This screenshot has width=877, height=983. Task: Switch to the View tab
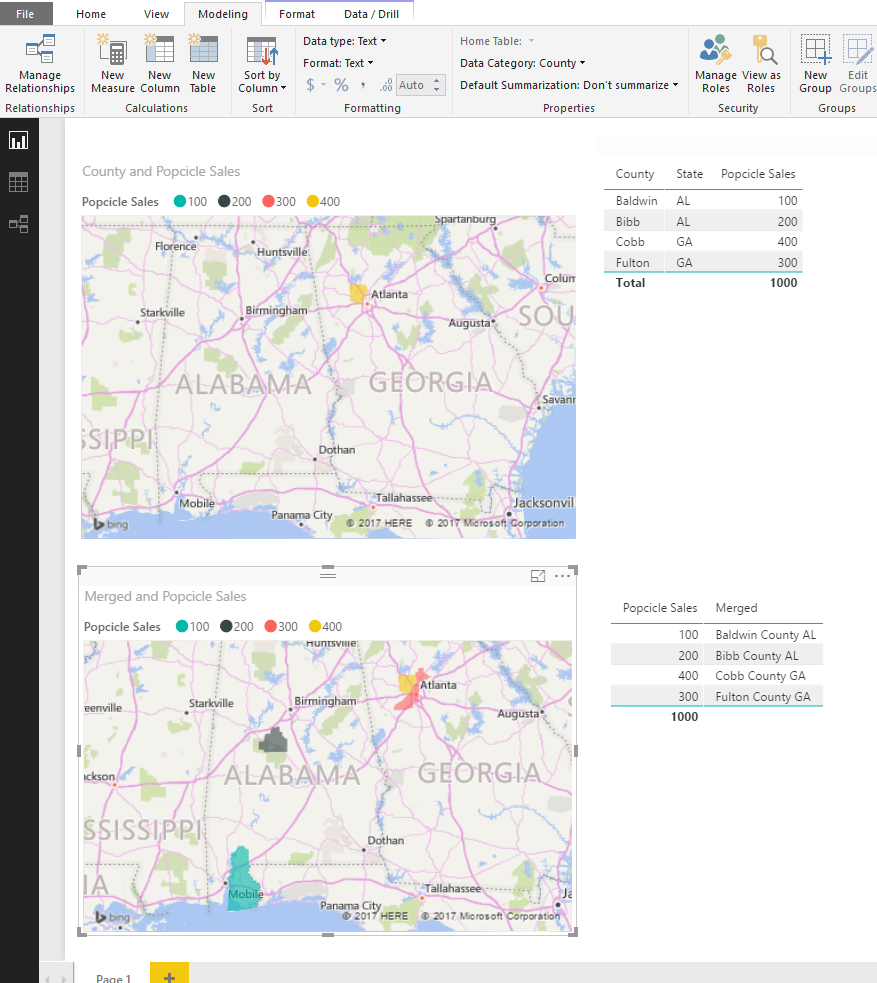[x=156, y=14]
